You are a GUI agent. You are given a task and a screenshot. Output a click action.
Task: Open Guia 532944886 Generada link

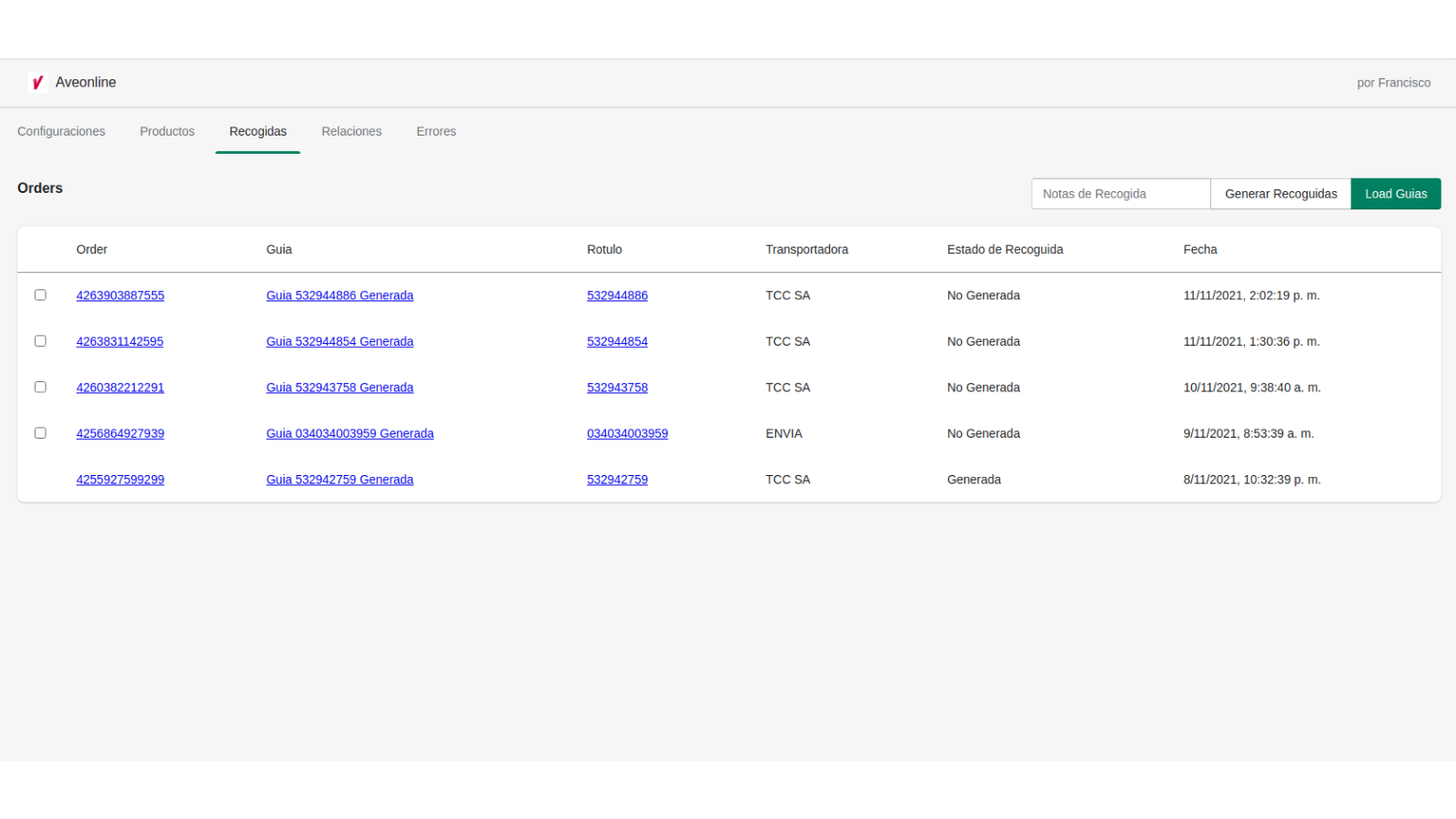pos(339,296)
